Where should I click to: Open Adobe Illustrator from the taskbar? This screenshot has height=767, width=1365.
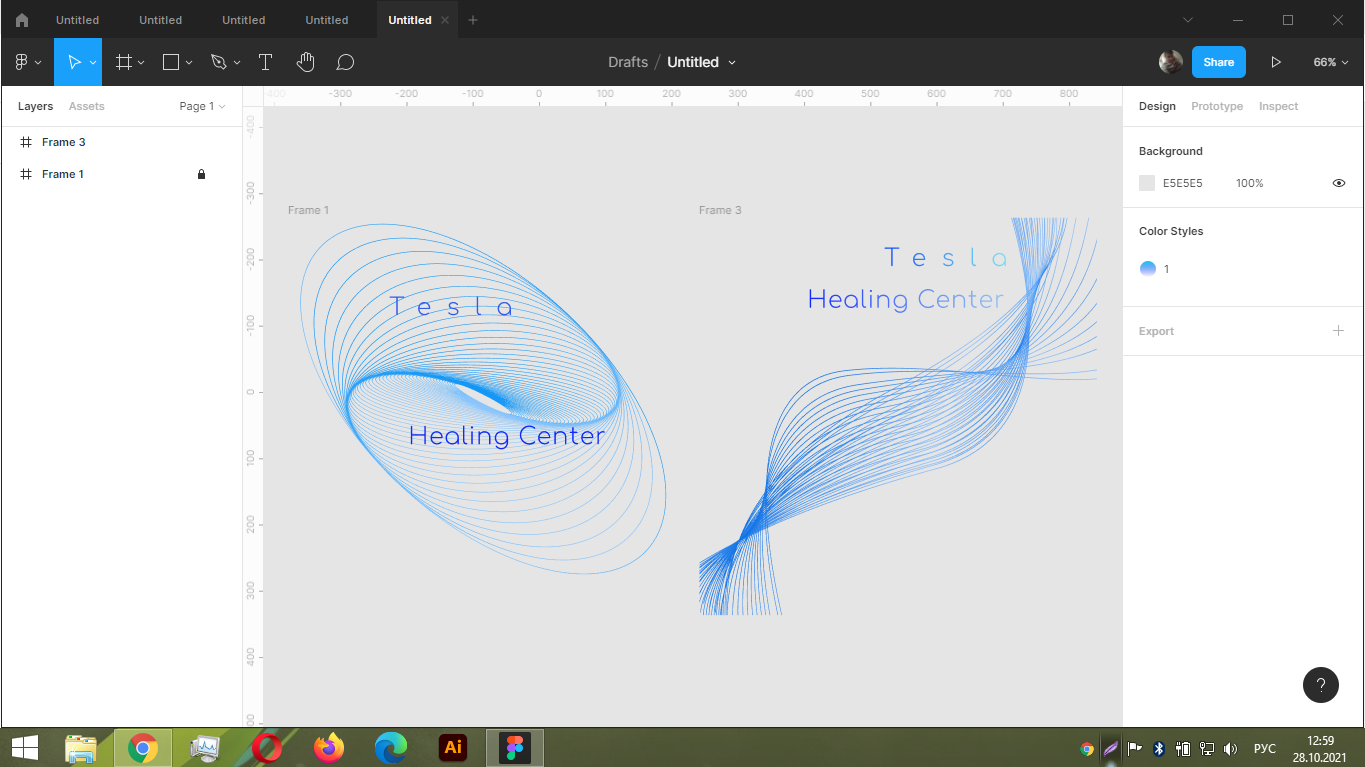(453, 747)
